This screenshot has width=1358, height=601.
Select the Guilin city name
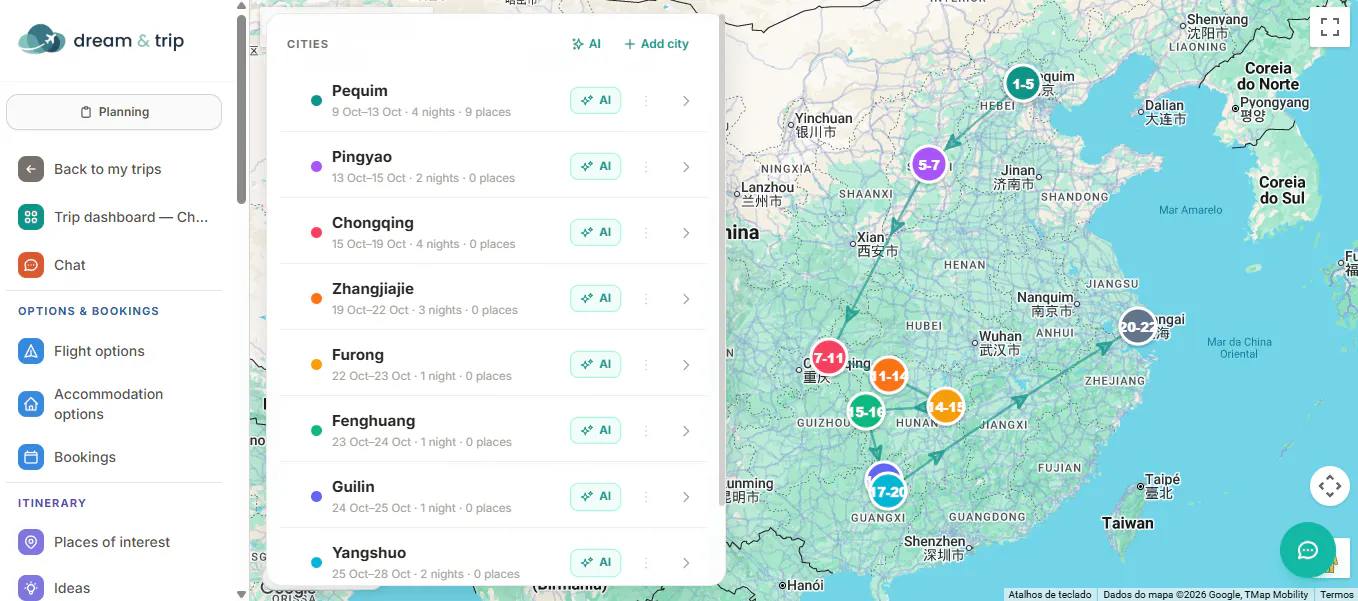click(353, 487)
